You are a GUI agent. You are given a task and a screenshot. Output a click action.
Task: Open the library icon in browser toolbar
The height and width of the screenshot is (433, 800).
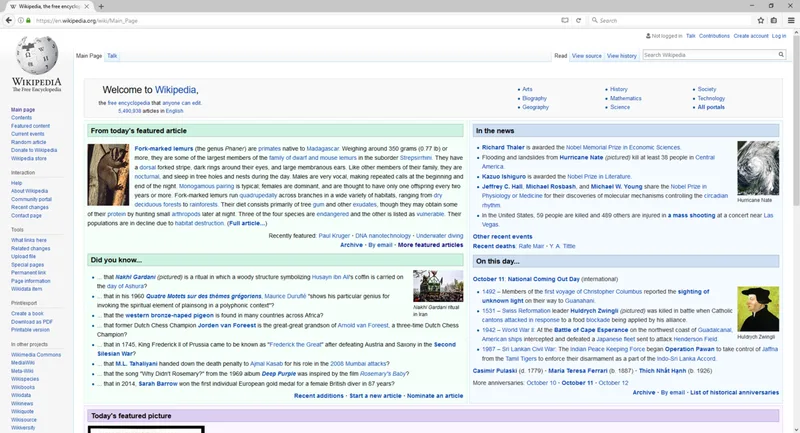[774, 20]
